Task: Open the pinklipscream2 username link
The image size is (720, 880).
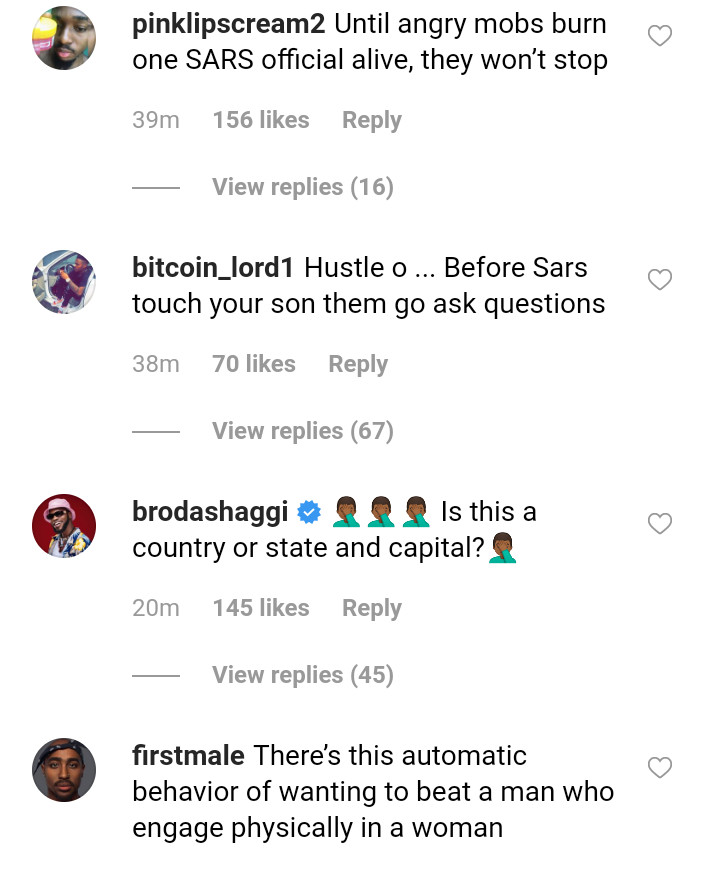Action: pyautogui.click(x=229, y=24)
